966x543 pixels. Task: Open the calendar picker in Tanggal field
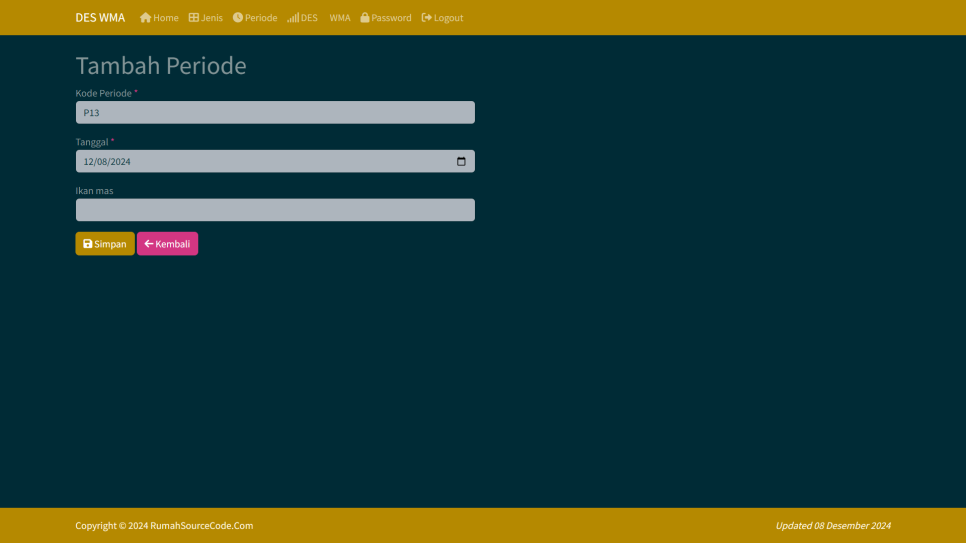(461, 162)
